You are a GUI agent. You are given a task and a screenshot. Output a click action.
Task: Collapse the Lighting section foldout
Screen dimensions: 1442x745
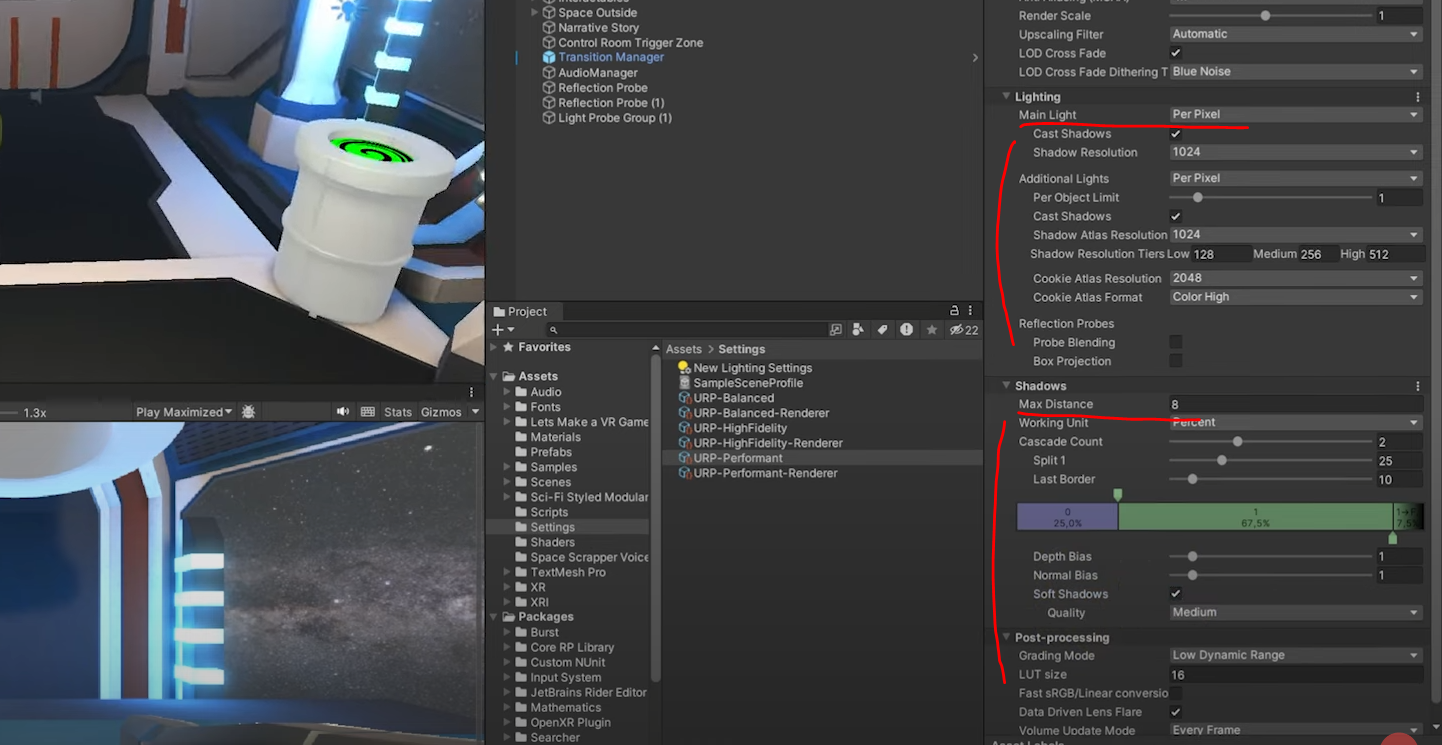(x=1006, y=97)
